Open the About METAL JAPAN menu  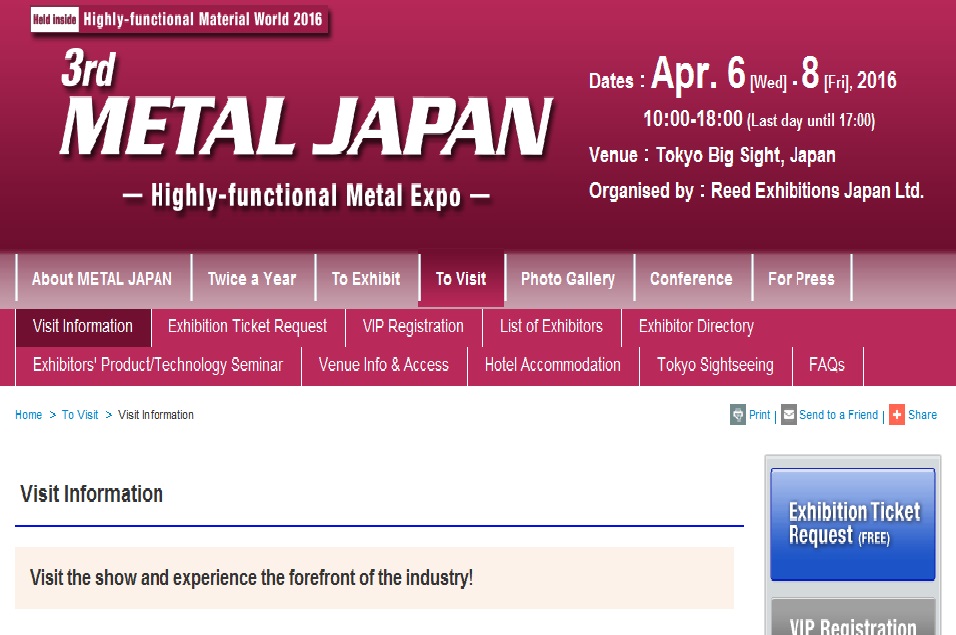[102, 279]
